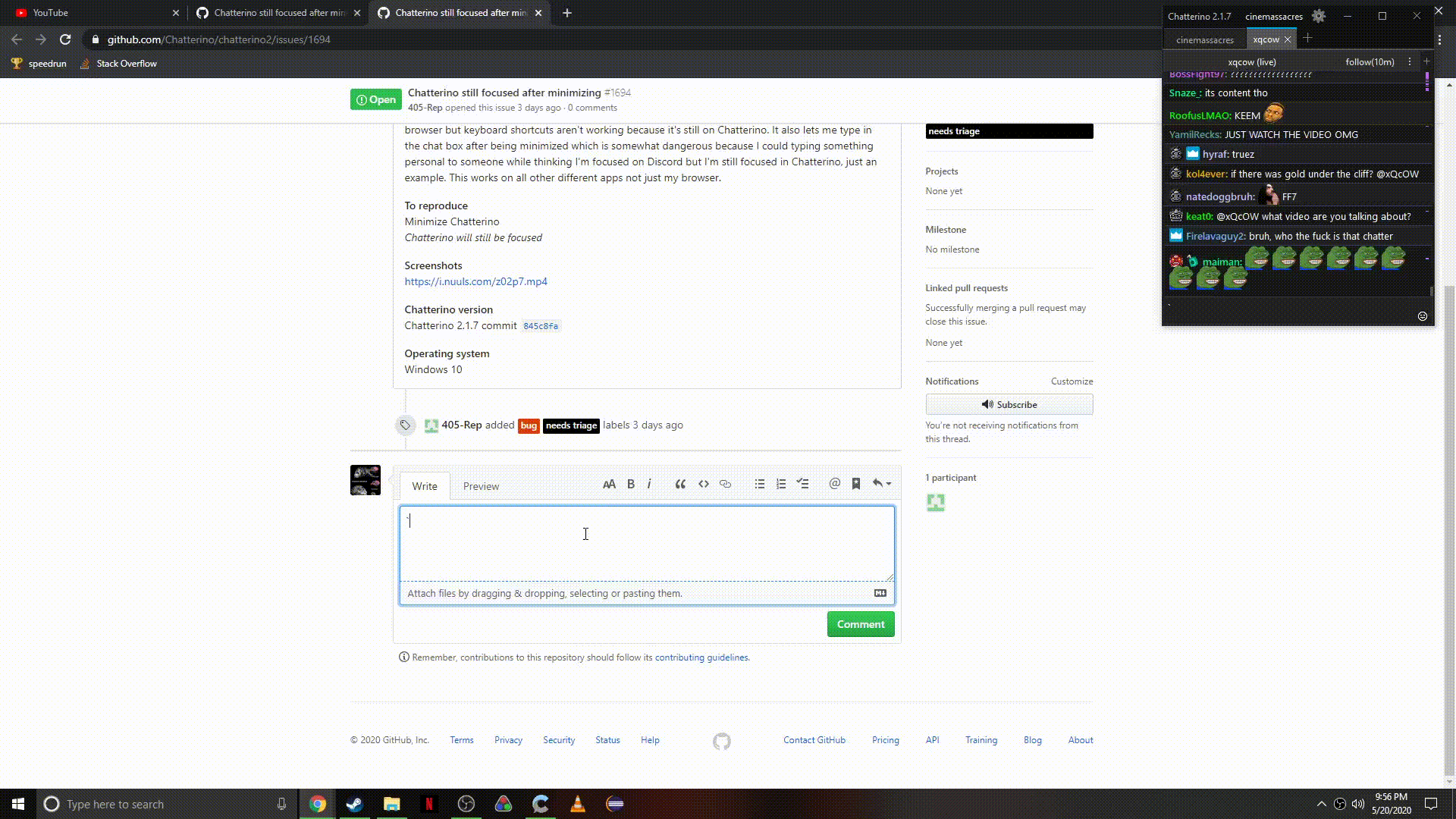Submit with the Comment button
Screen dimensions: 1456x819
(x=860, y=623)
